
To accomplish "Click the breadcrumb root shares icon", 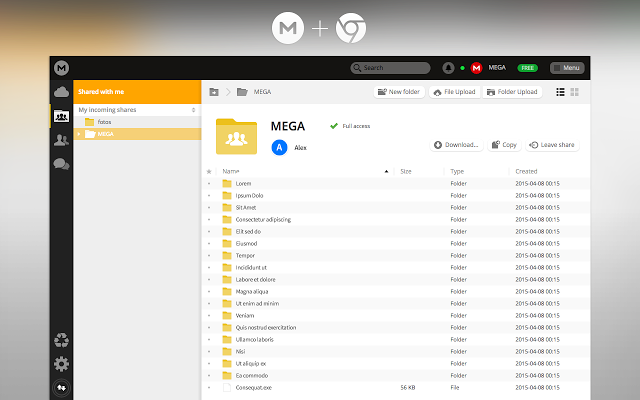I will (214, 92).
